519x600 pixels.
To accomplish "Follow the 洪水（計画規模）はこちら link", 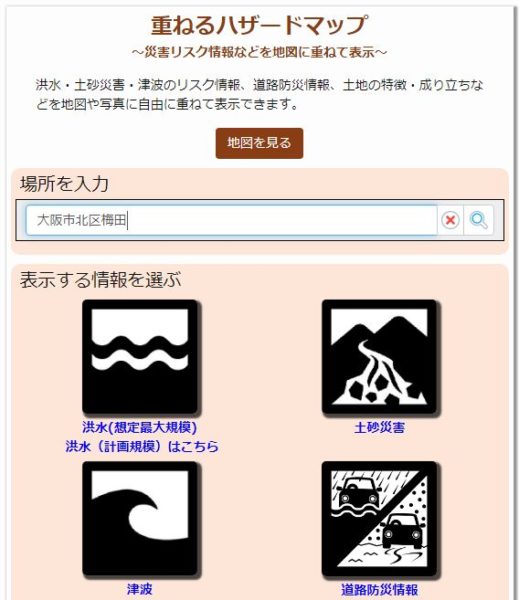I will (x=142, y=446).
